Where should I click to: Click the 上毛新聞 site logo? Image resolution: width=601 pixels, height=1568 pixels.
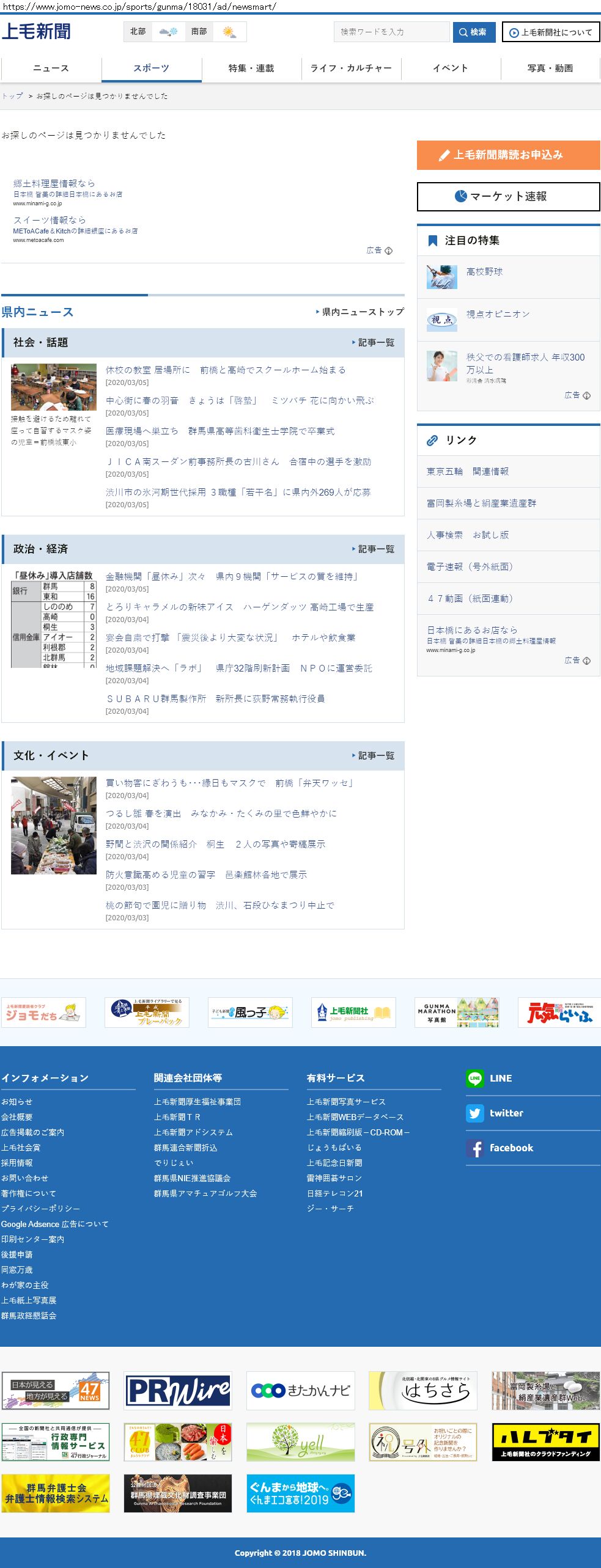coord(36,32)
